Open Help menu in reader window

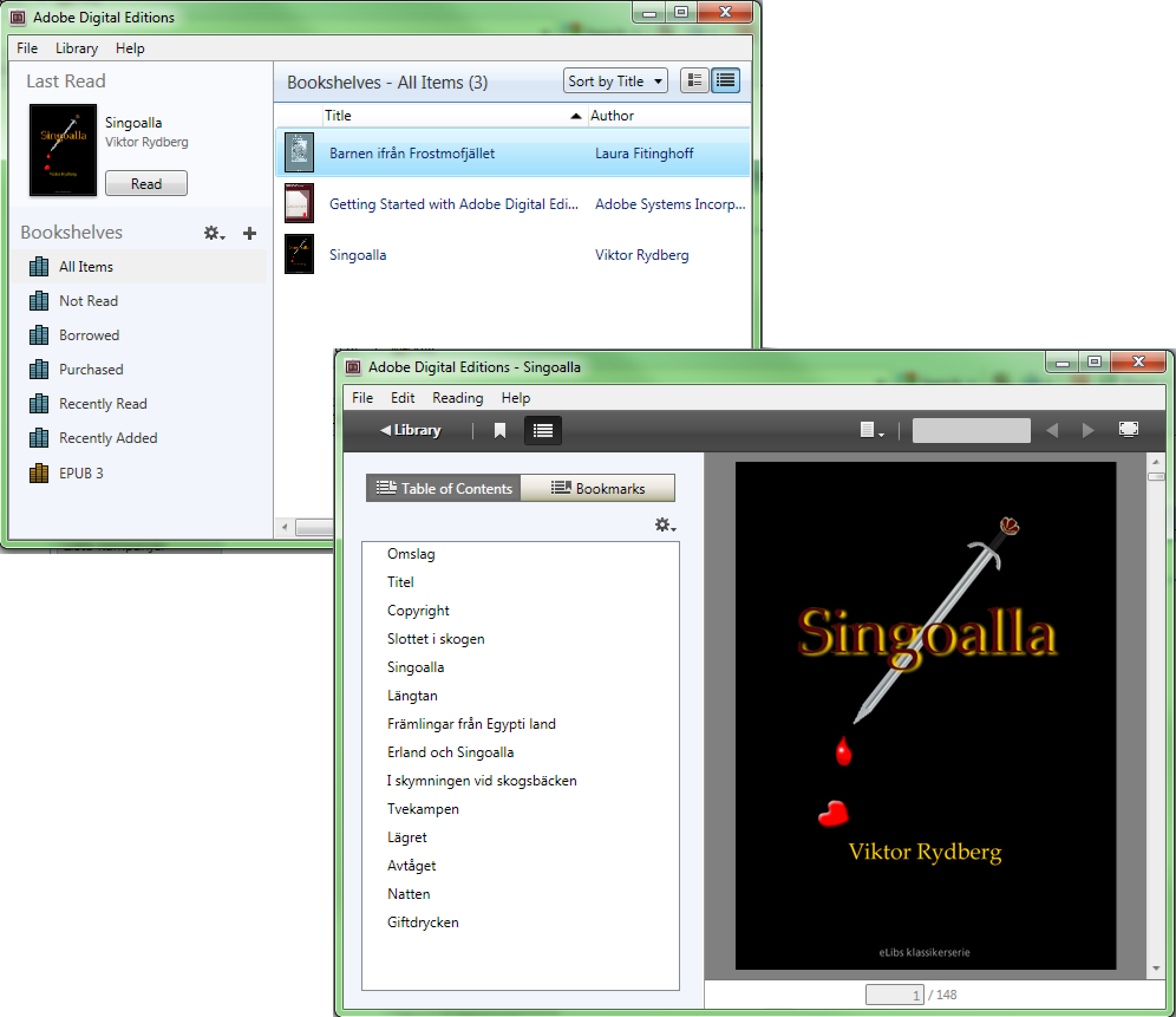click(x=516, y=398)
